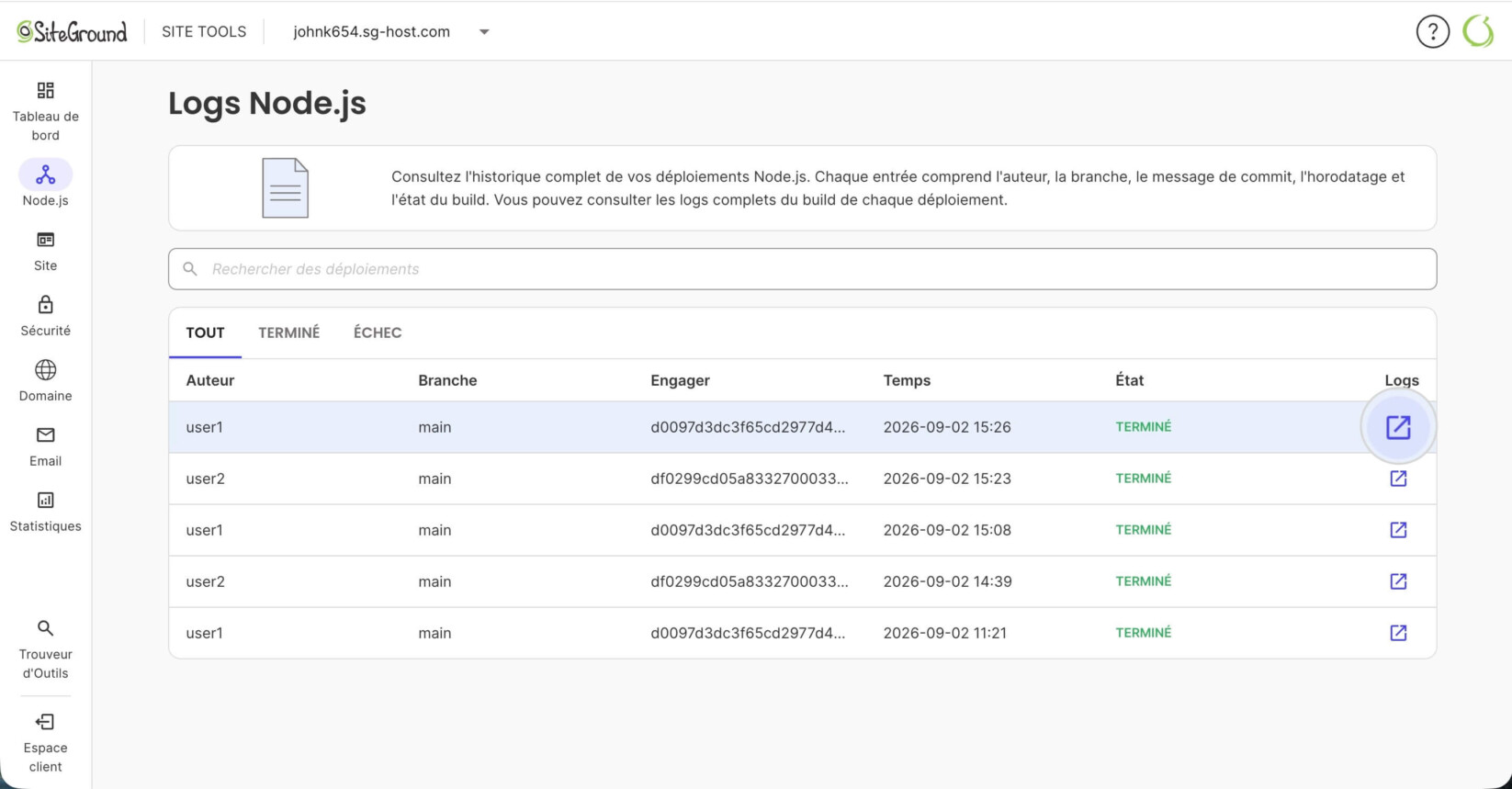This screenshot has width=1512, height=789.
Task: Open the Domaine globe icon
Action: (x=45, y=370)
